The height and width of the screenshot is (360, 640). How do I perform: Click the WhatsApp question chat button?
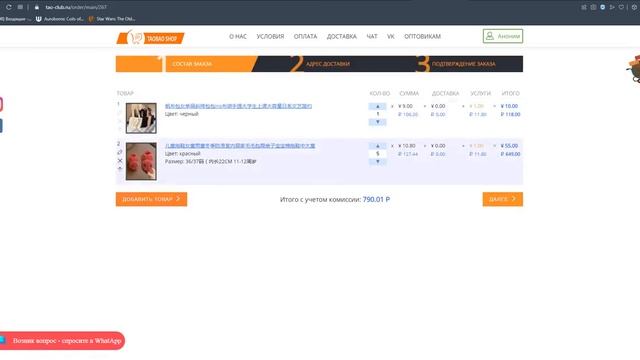click(x=62, y=340)
